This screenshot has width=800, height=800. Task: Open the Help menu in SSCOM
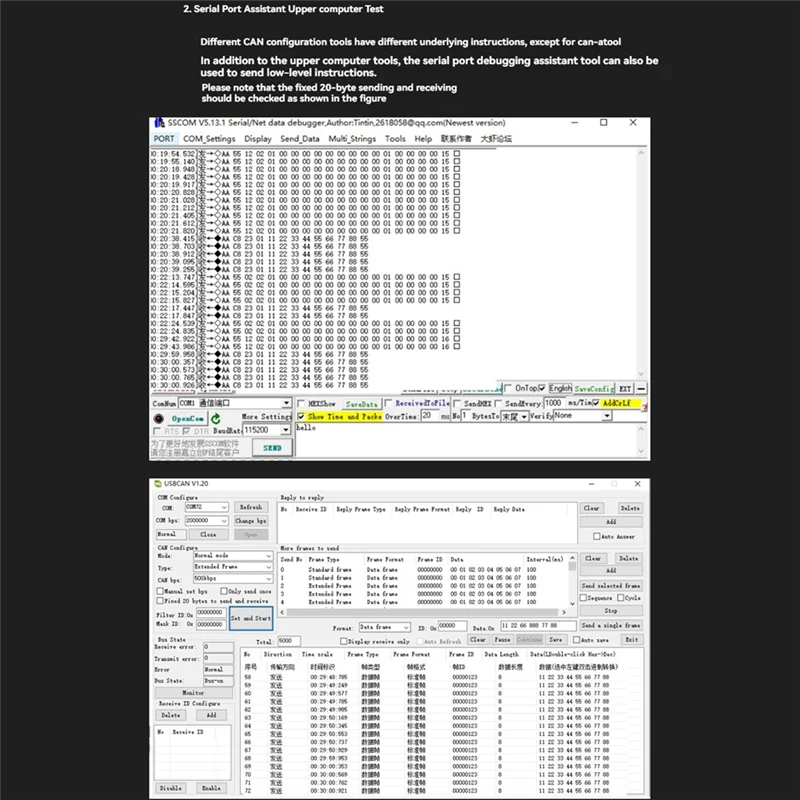pos(423,139)
